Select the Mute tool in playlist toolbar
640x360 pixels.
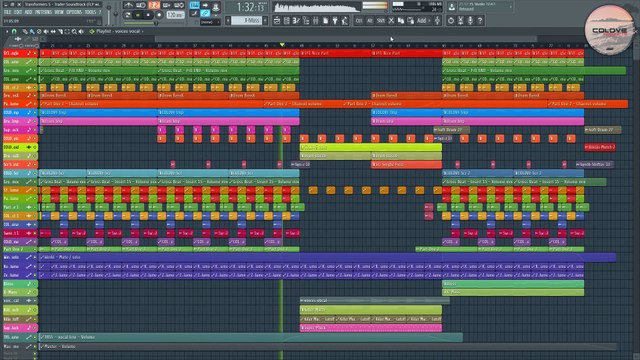(x=46, y=31)
